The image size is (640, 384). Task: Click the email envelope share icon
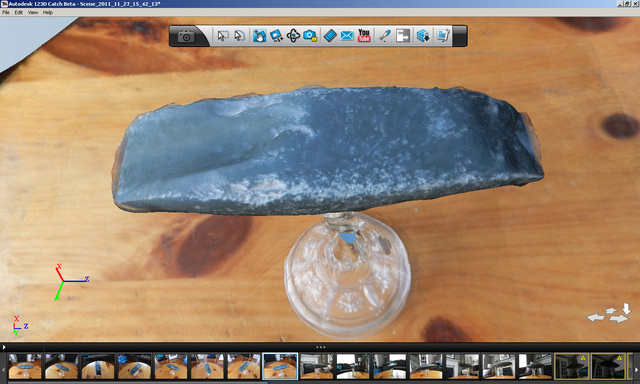[x=347, y=36]
